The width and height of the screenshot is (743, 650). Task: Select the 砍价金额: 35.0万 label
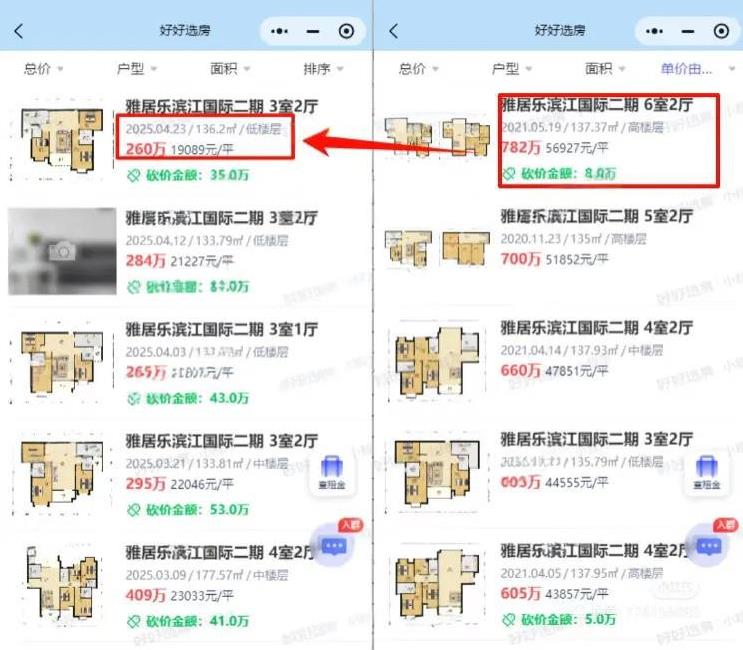click(x=198, y=175)
